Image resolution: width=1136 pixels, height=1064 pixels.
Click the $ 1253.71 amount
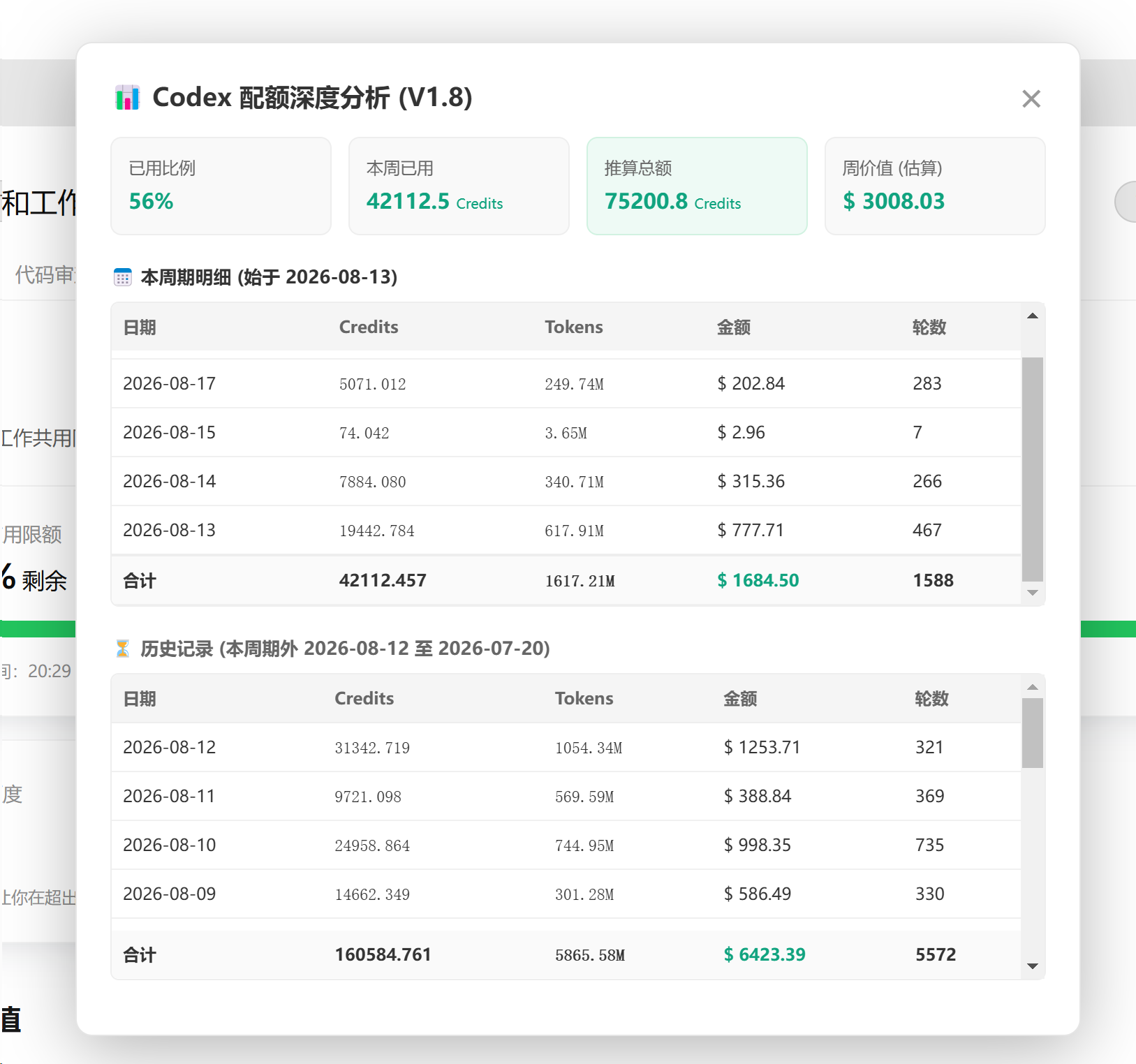tap(762, 747)
